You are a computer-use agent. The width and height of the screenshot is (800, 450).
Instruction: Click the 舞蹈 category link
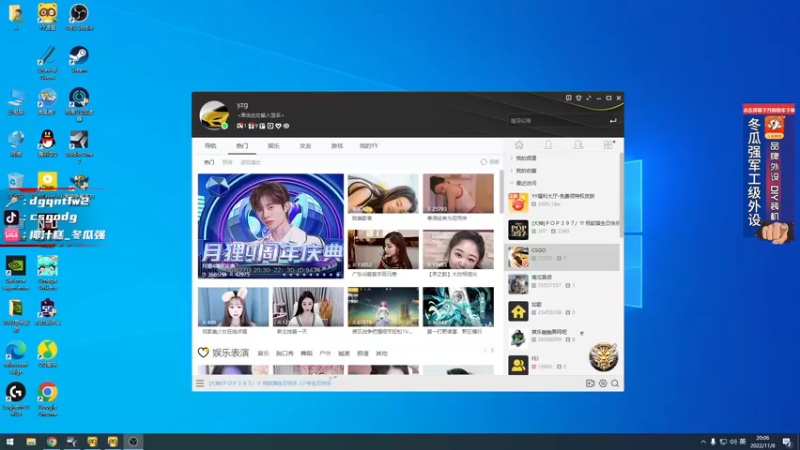click(306, 353)
